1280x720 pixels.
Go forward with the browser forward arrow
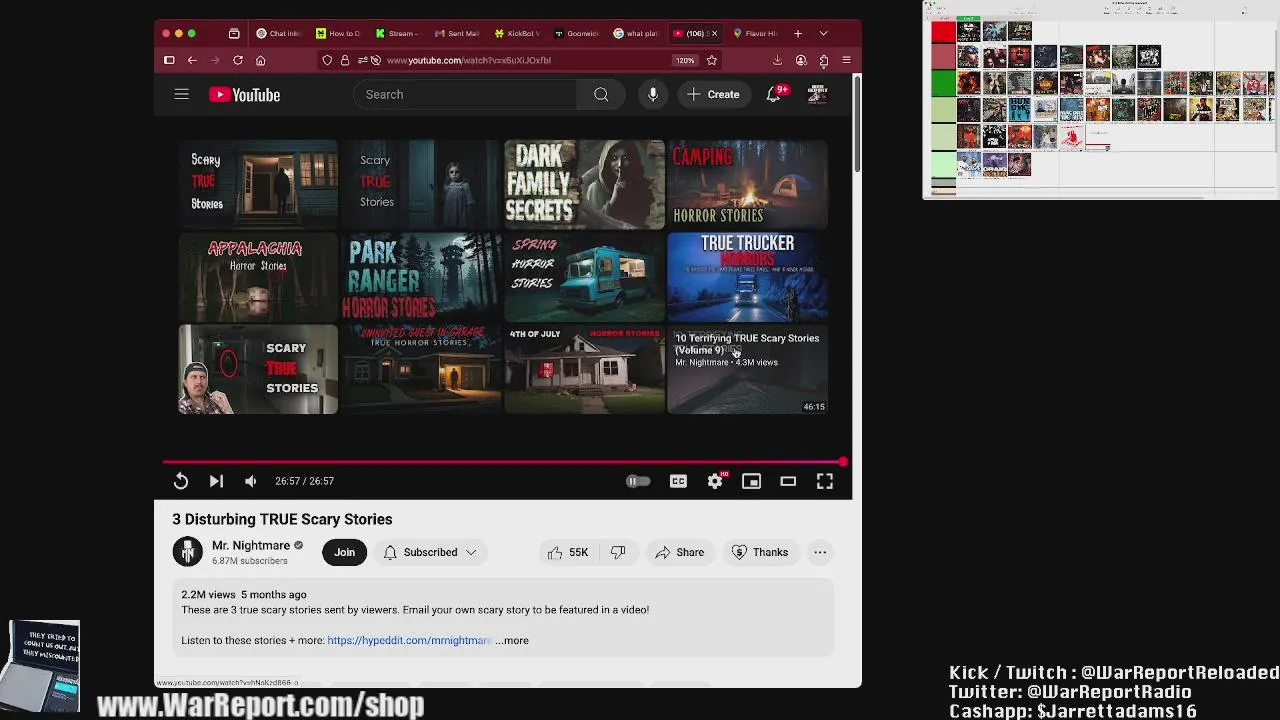(x=214, y=60)
